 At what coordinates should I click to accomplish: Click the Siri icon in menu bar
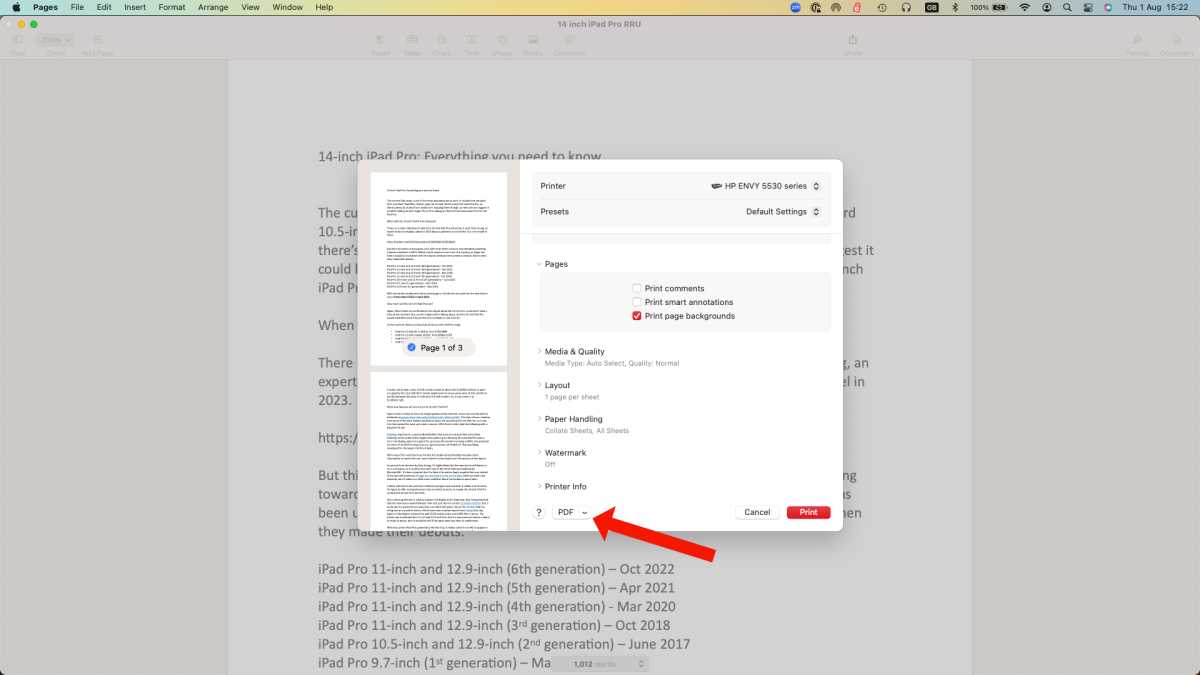1108,7
